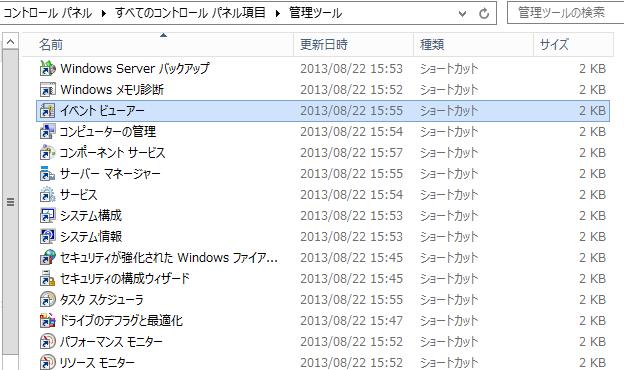Select the システム情報 name text
The height and width of the screenshot is (370, 624).
(91, 237)
